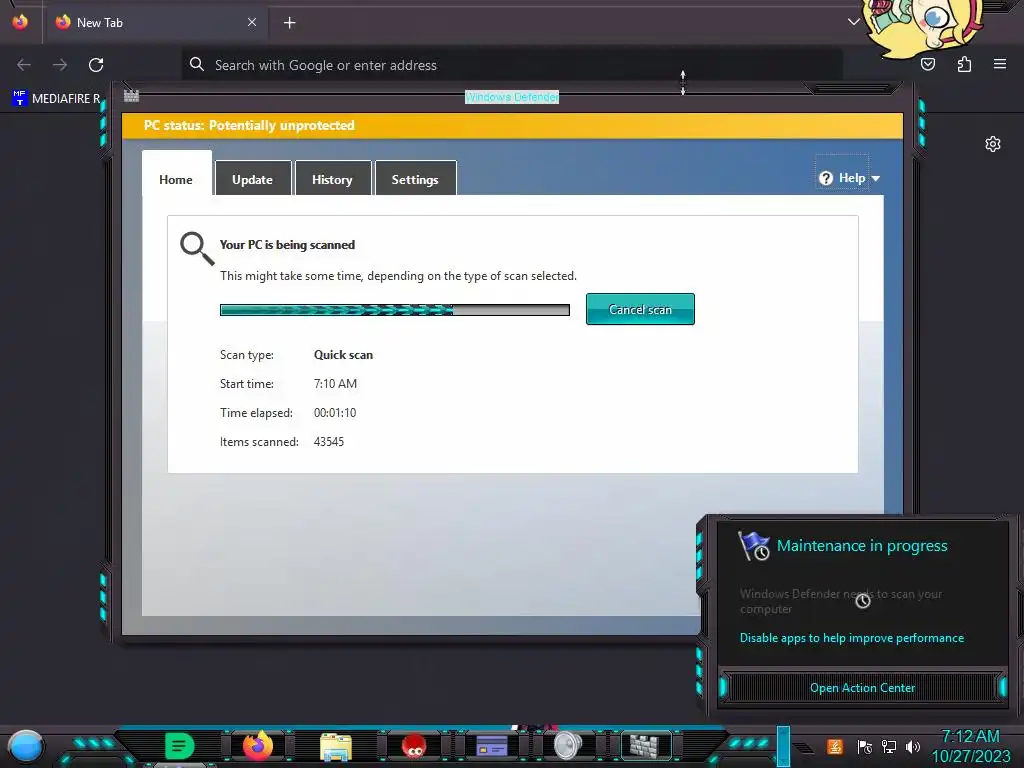Open the MEDIAFIRE bookmark

[x=57, y=99]
